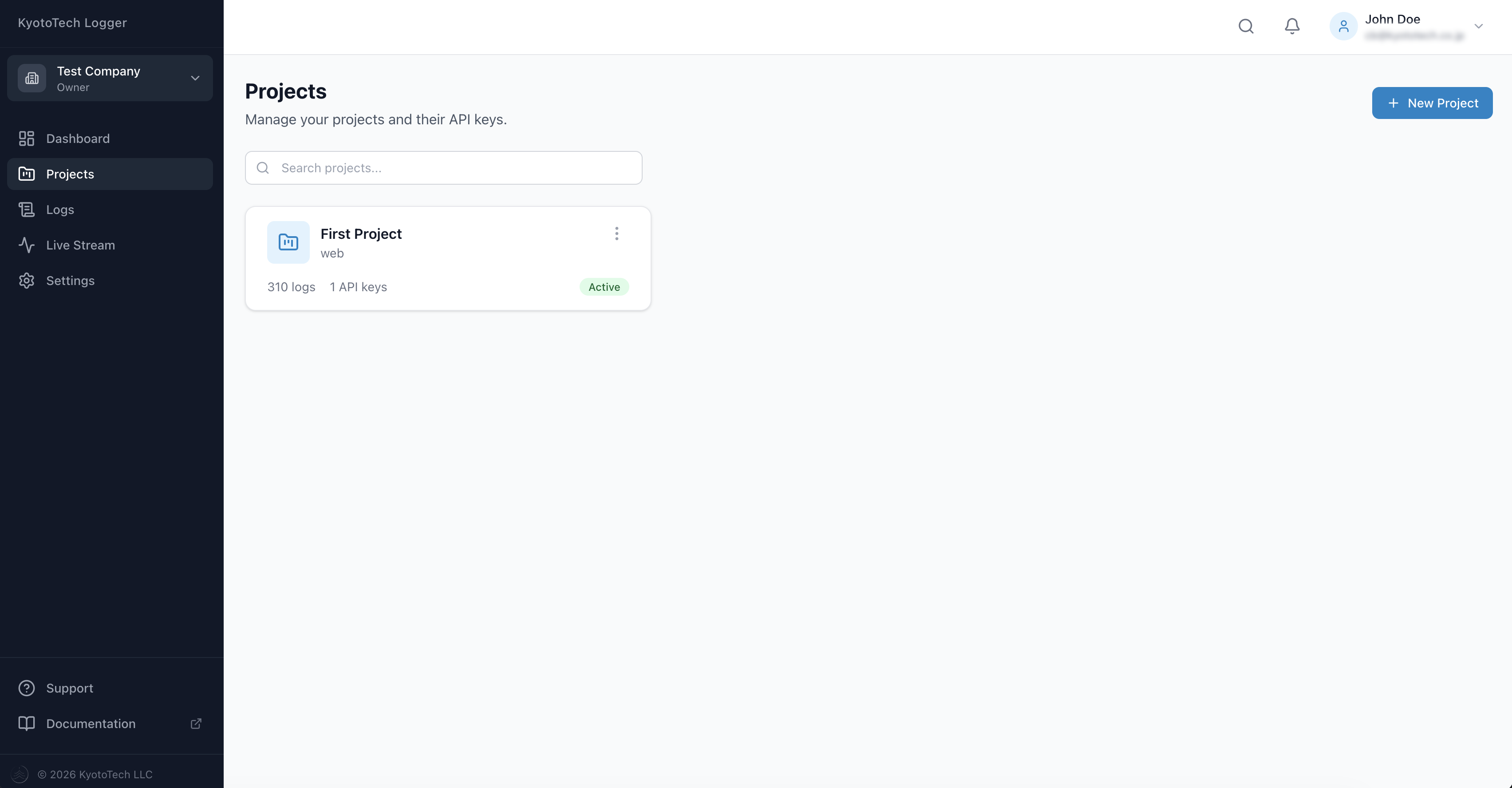This screenshot has width=1512, height=788.
Task: Click the Support question mark icon
Action: (27, 688)
